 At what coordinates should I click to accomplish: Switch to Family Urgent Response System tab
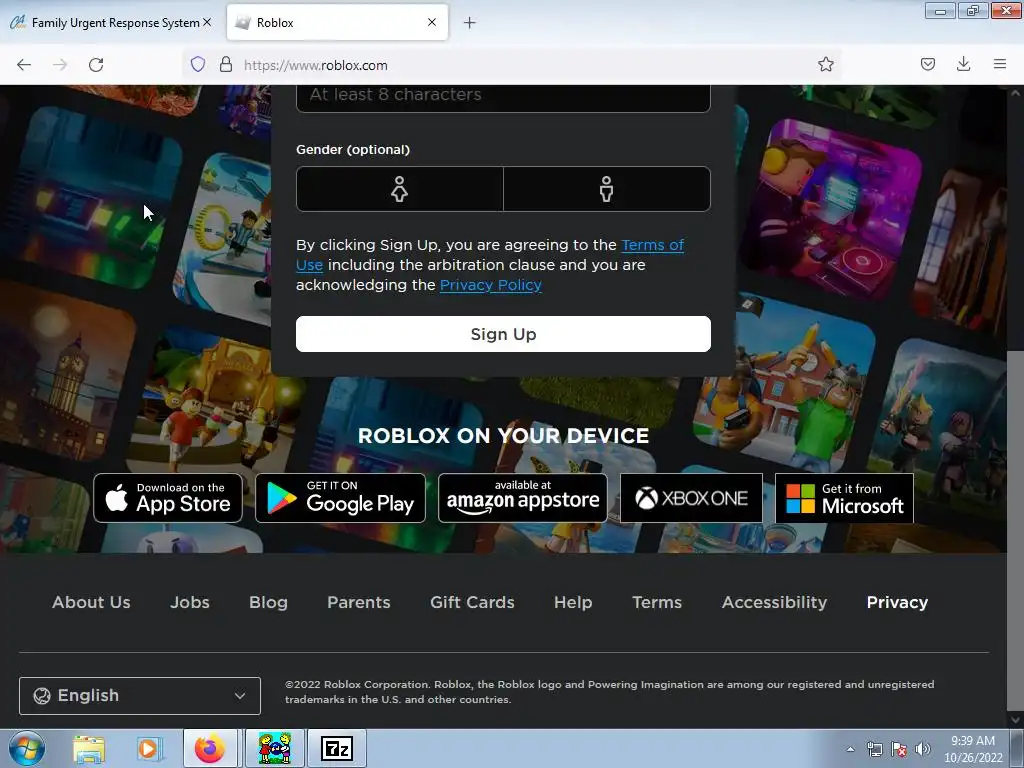111,22
